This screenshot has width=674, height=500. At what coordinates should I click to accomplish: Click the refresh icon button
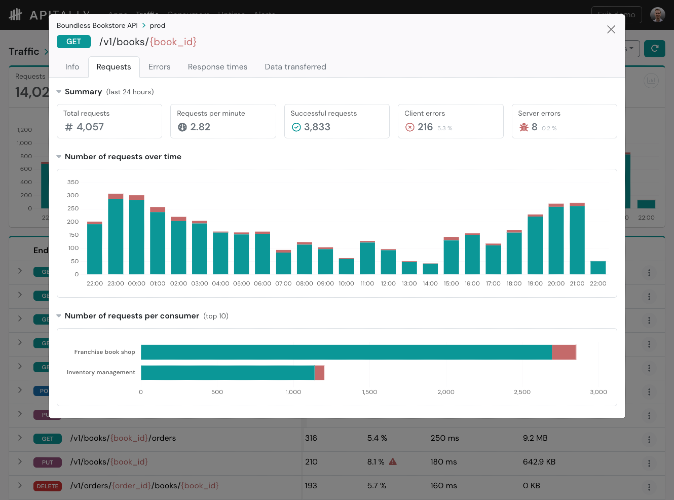(x=654, y=49)
